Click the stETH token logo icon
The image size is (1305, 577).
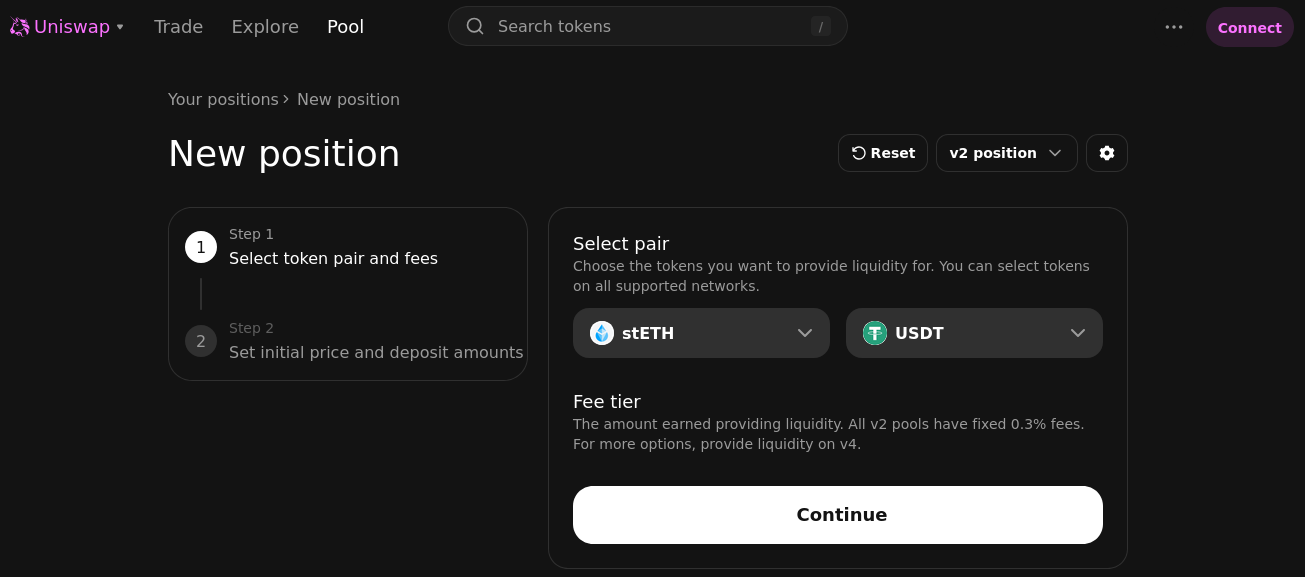coord(602,333)
